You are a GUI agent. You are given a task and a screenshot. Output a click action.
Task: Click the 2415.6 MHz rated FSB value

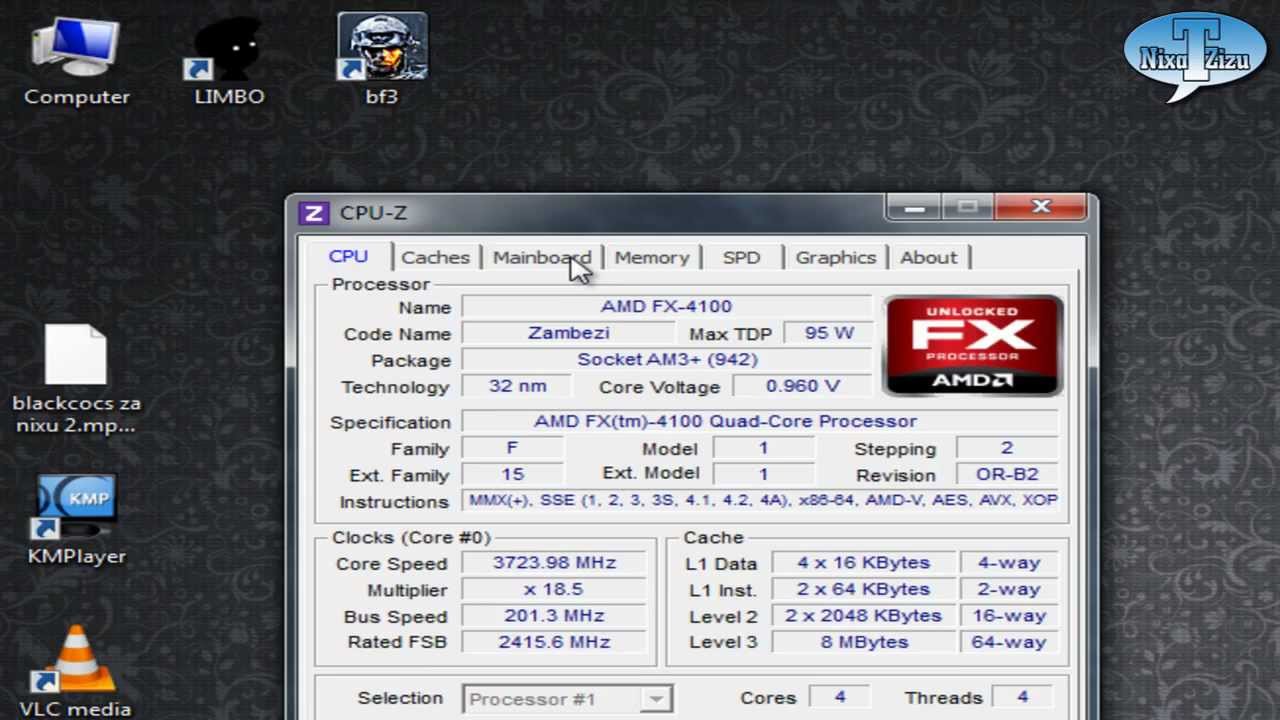pos(554,642)
